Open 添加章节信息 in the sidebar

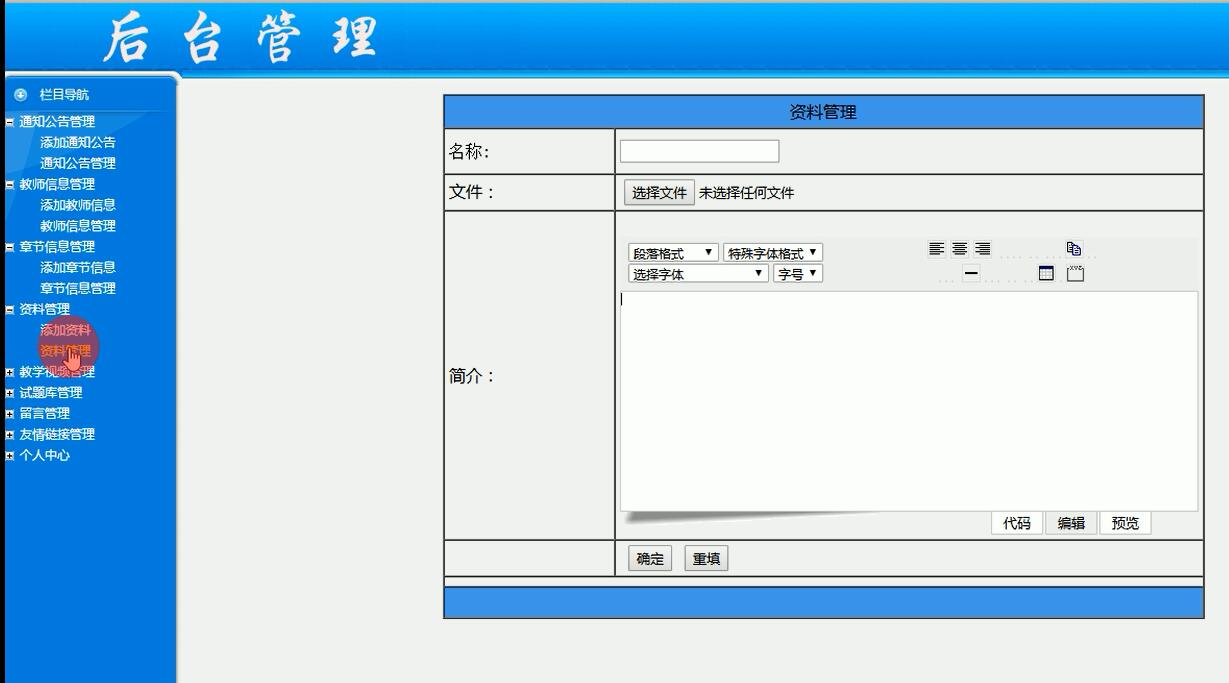(x=78, y=267)
